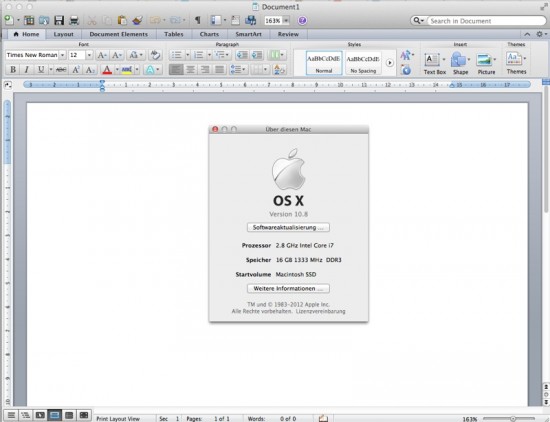
Task: Click the vertical scrollbar thumb
Action: pos(546,149)
